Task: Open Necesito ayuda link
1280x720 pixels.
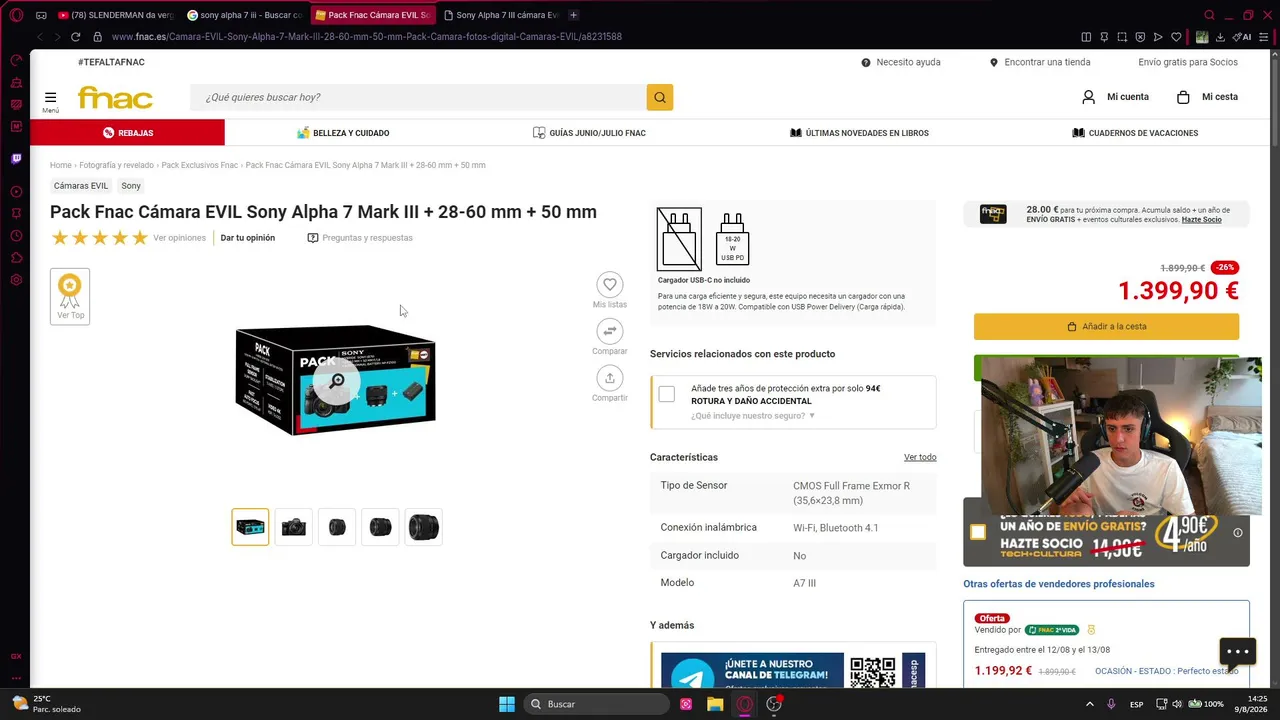Action: pos(901,62)
